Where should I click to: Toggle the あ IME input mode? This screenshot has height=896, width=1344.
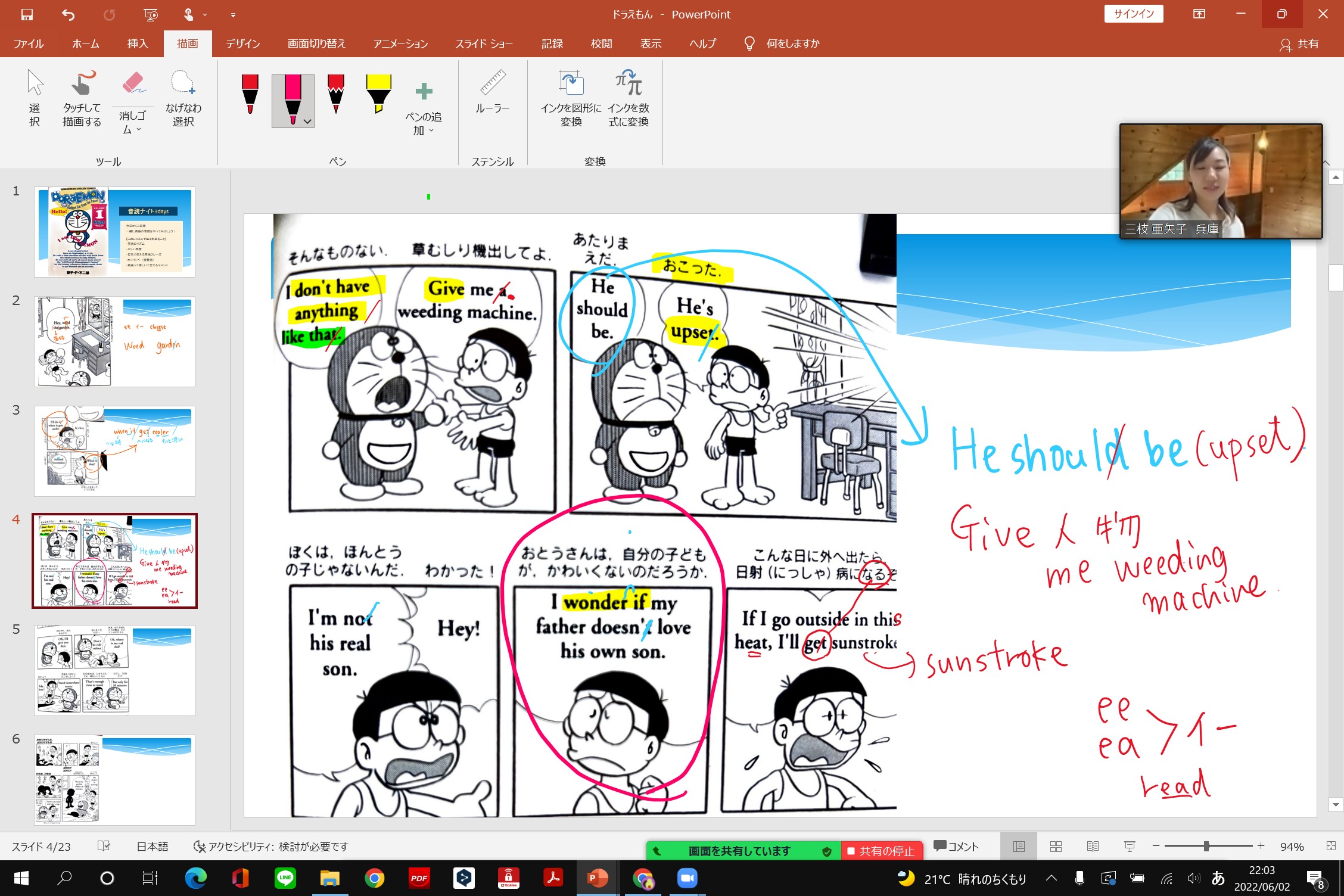[x=1218, y=878]
